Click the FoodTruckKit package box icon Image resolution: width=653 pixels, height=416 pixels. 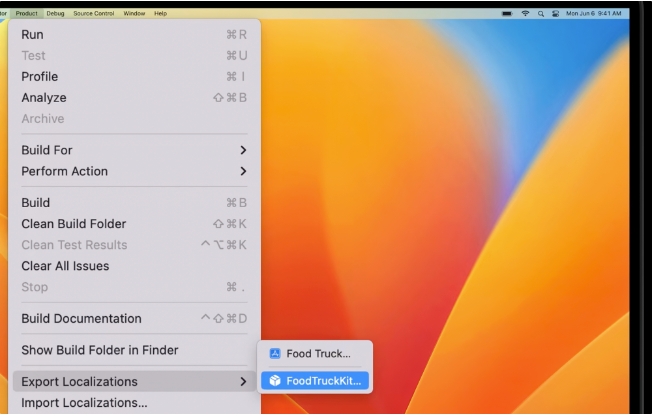(275, 381)
